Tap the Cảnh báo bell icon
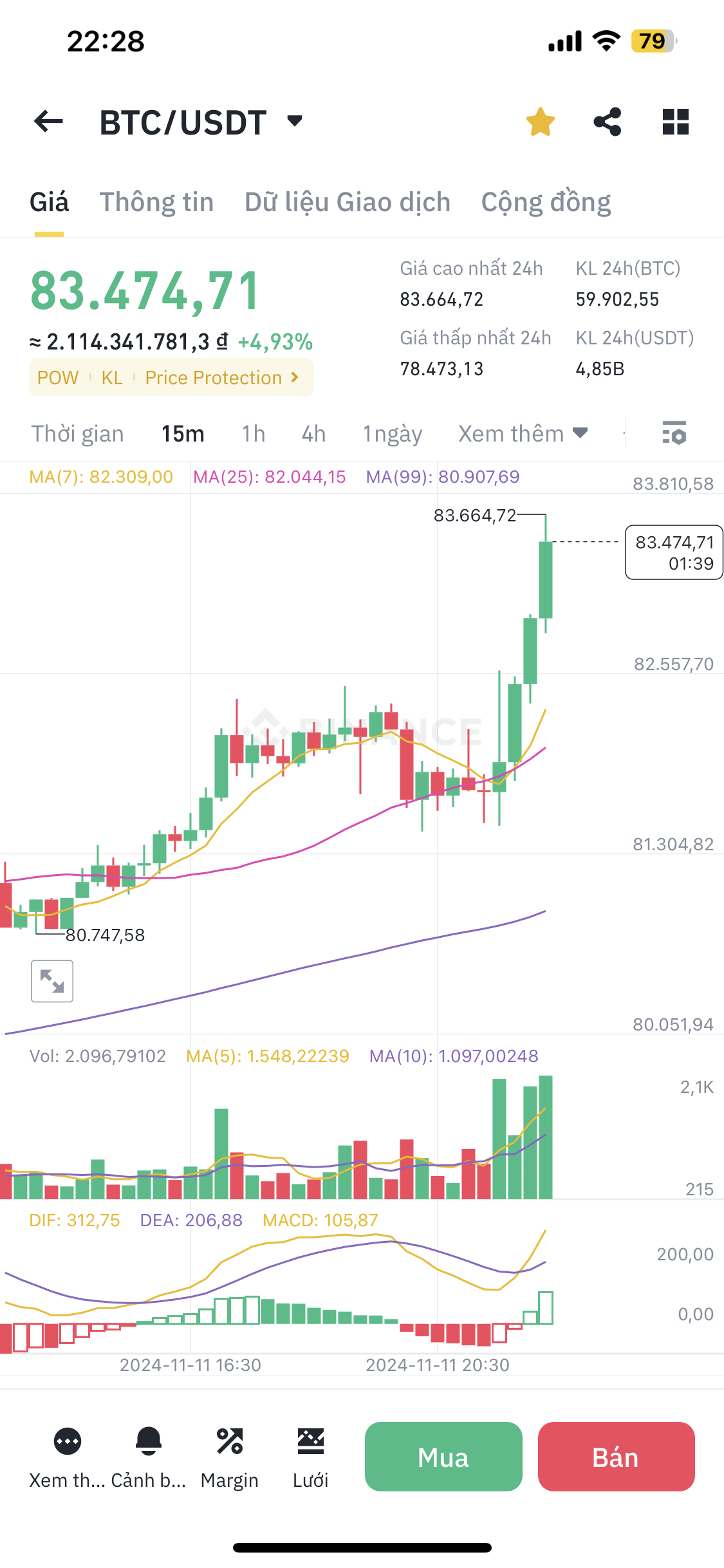 click(149, 1441)
